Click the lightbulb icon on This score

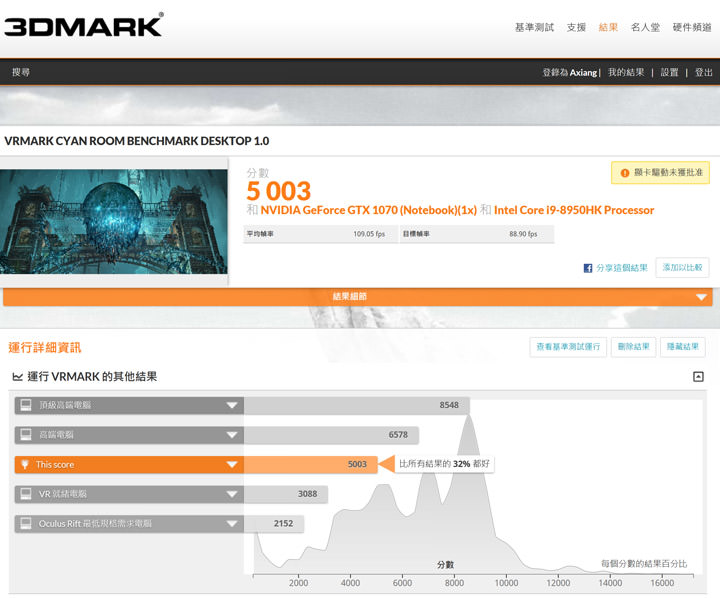point(25,465)
